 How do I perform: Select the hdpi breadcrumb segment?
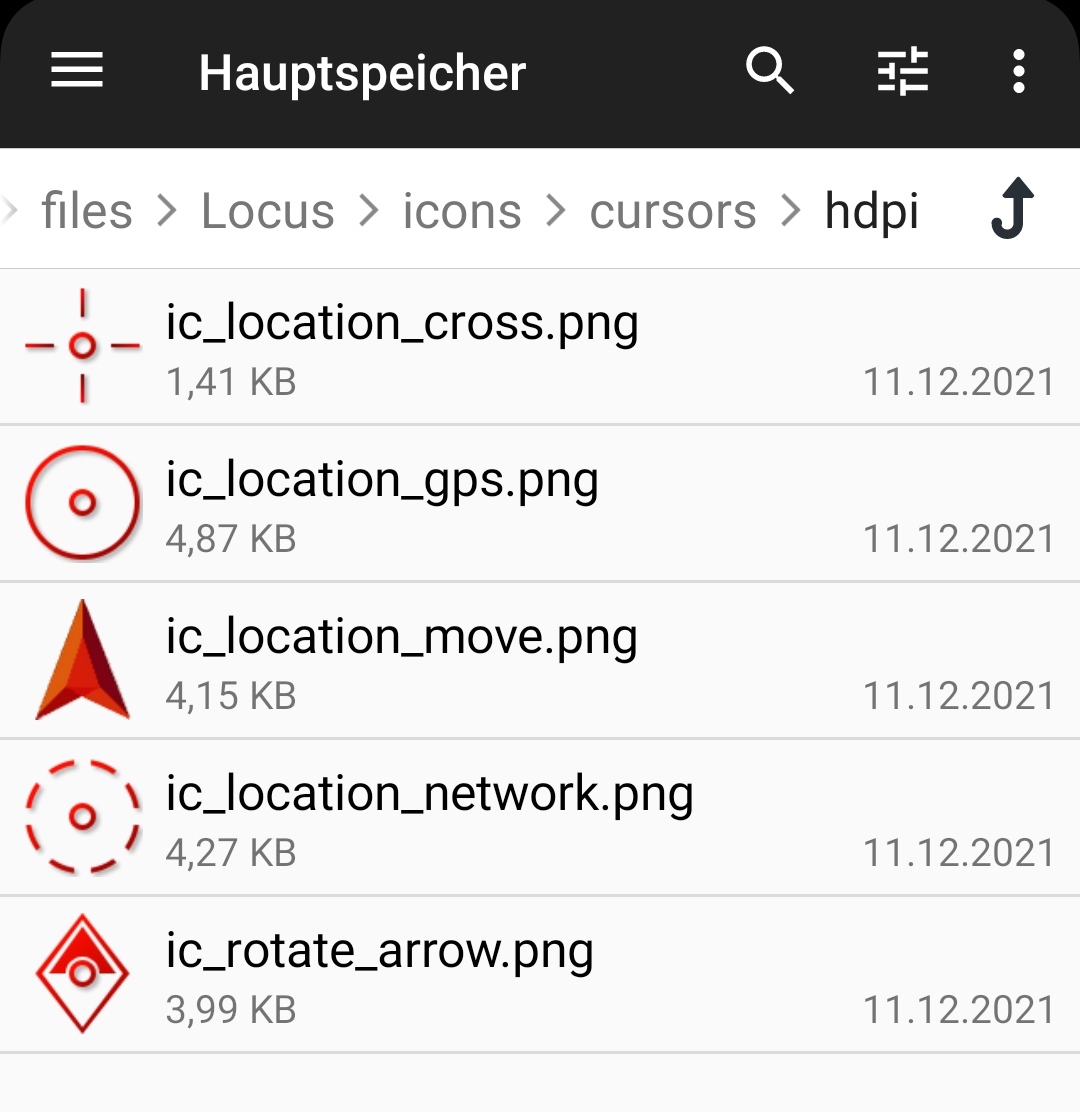871,211
